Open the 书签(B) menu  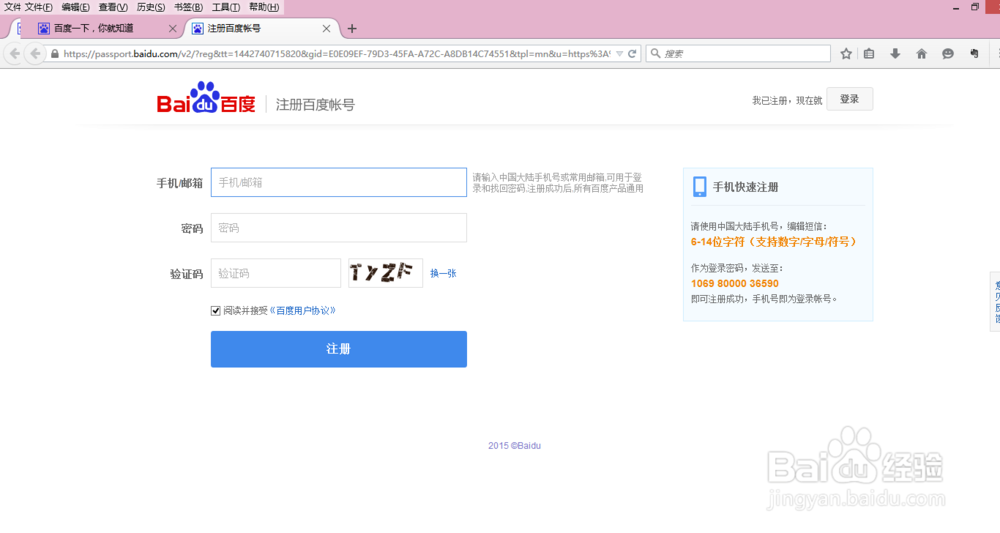pos(188,7)
